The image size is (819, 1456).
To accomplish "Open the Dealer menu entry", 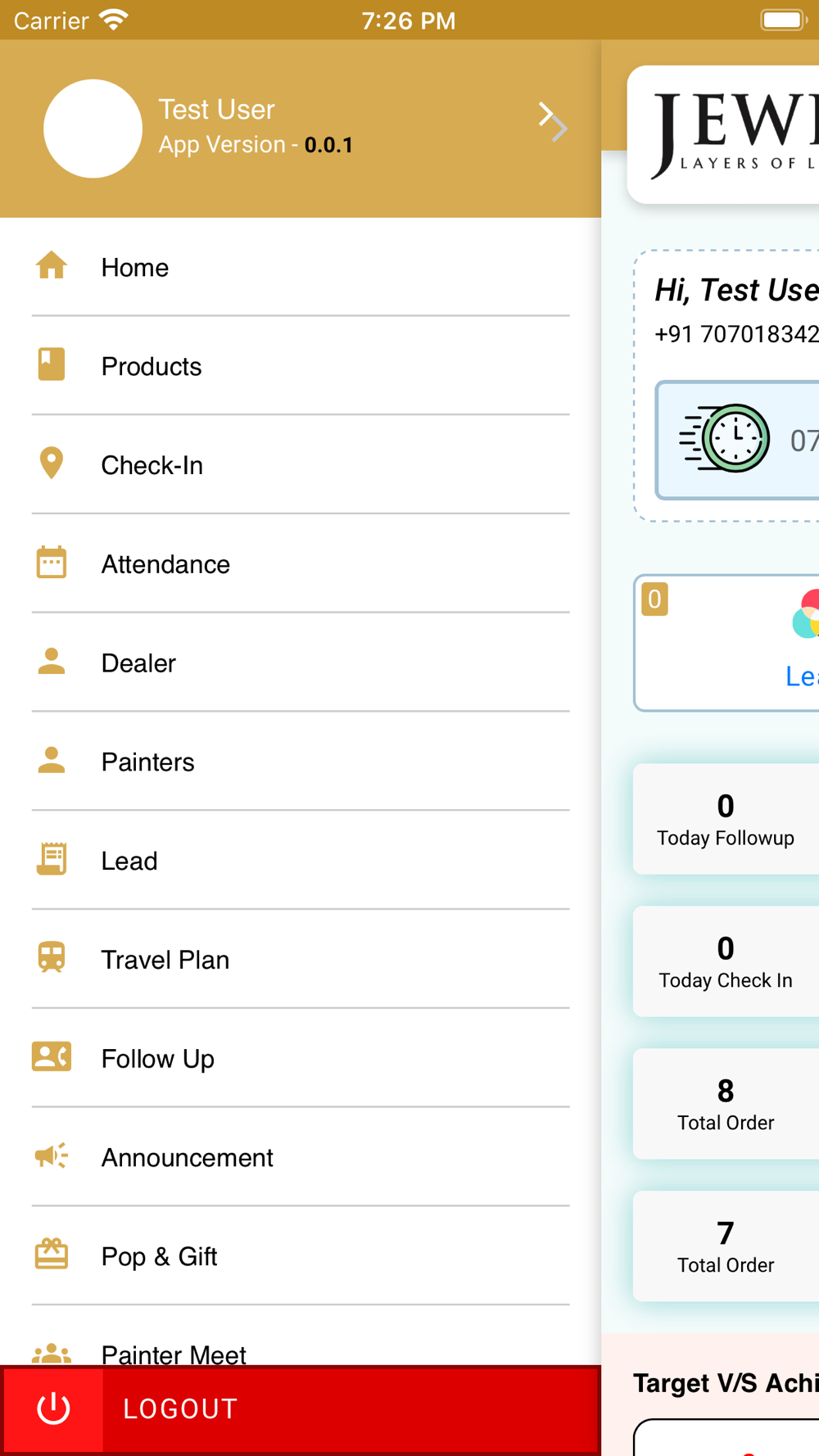I will tap(301, 662).
